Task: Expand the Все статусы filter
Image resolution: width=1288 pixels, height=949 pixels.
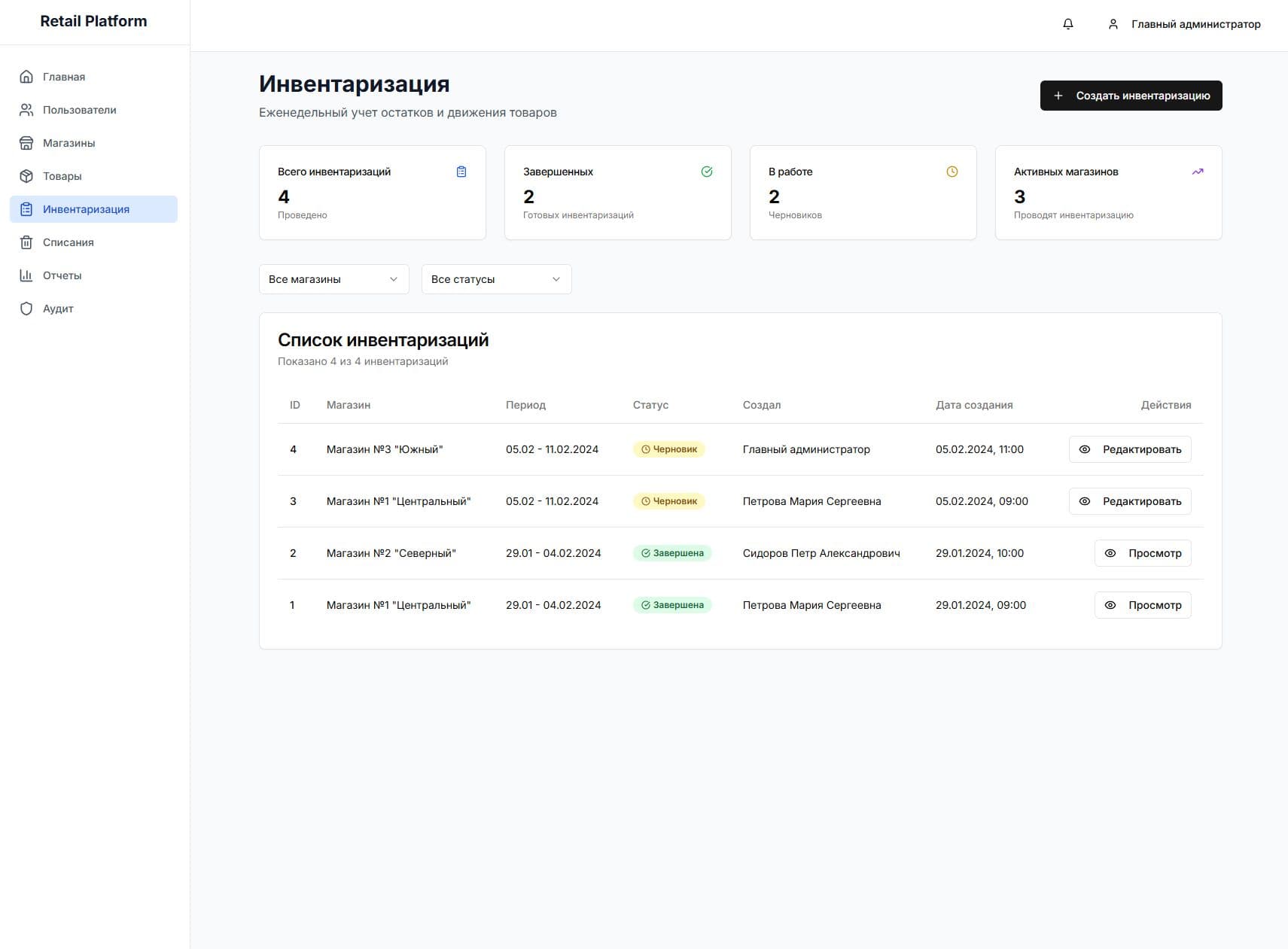Action: point(496,279)
